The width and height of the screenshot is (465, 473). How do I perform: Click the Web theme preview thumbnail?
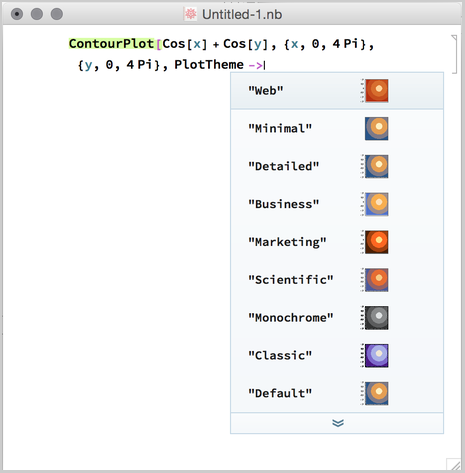pos(375,91)
